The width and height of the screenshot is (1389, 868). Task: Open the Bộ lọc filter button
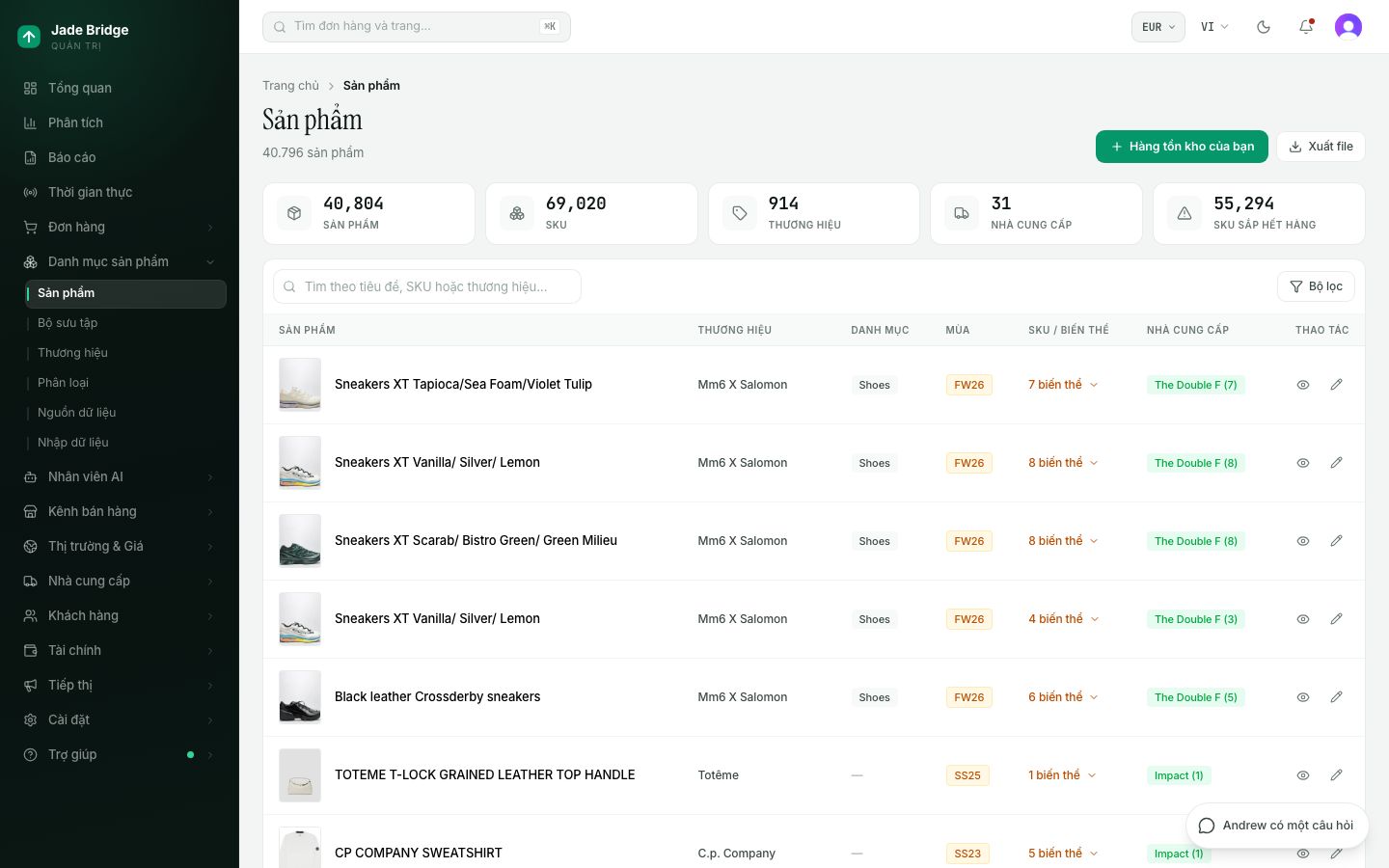[1316, 286]
